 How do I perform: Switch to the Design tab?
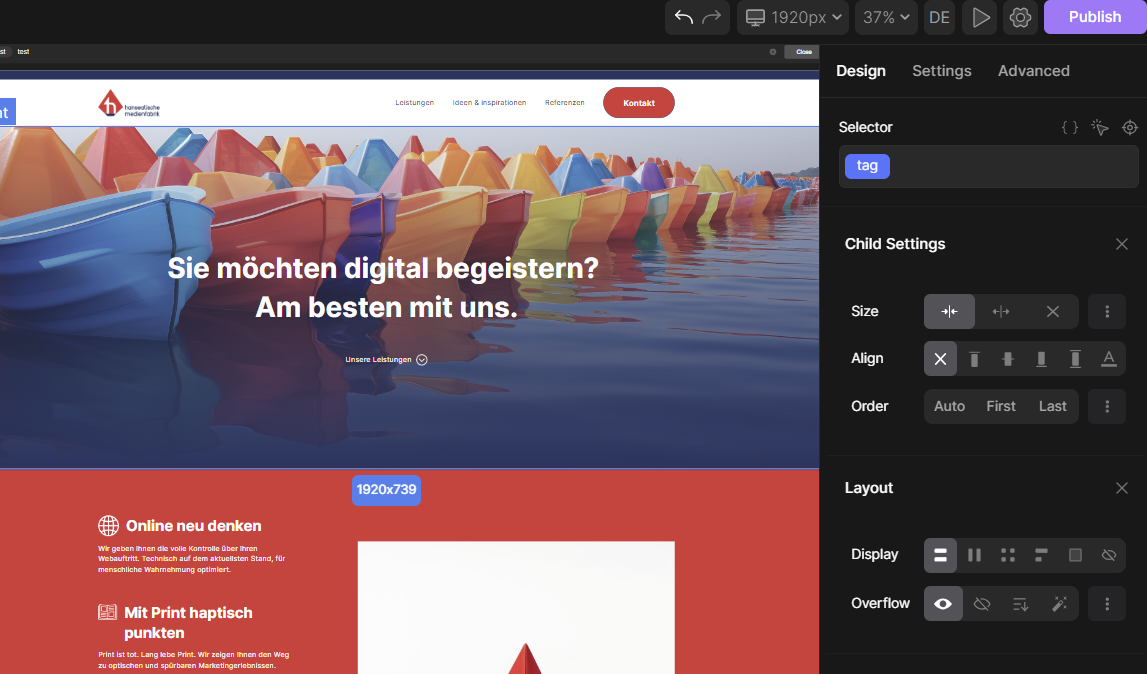point(860,71)
